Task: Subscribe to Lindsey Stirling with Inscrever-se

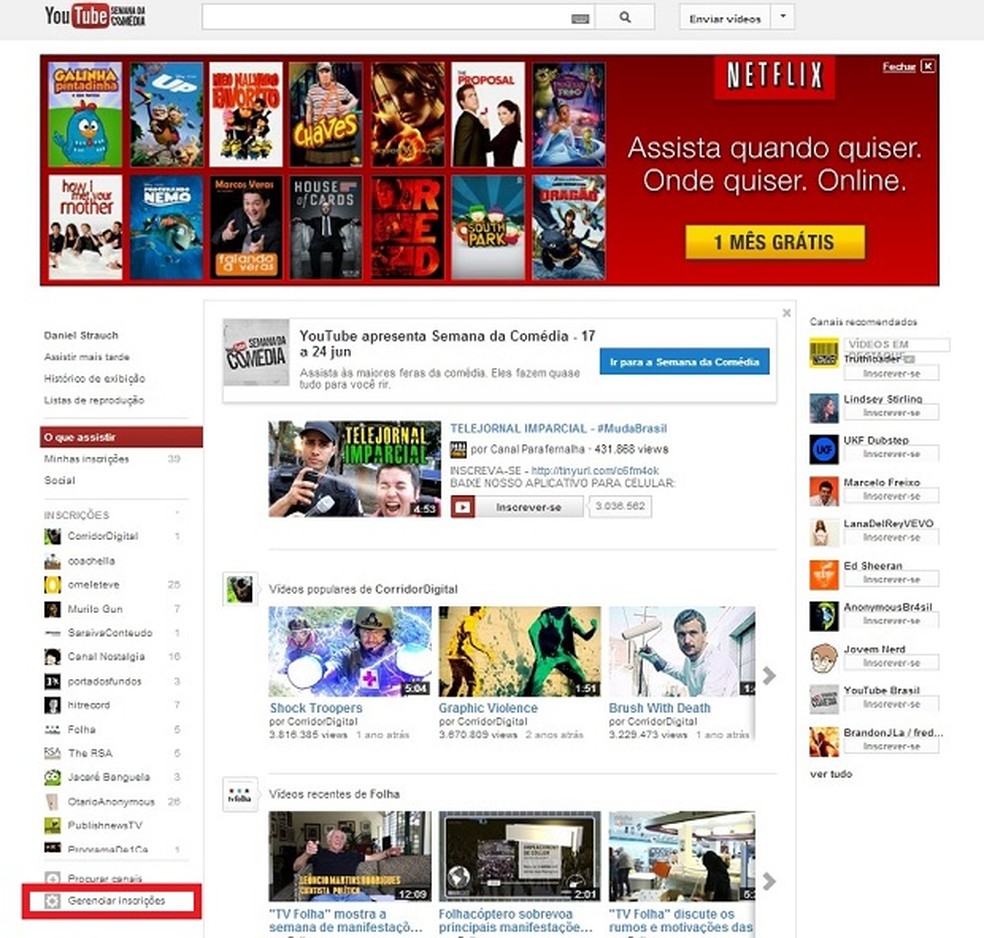Action: tap(891, 412)
